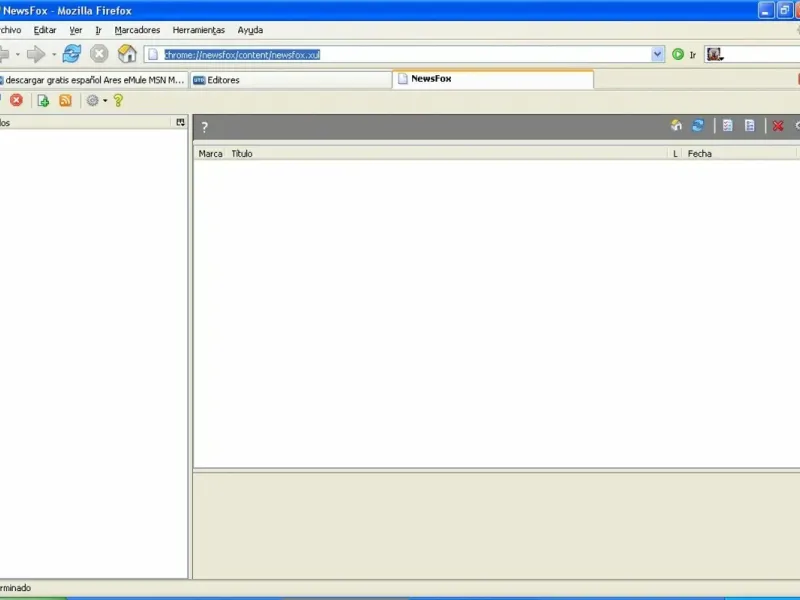
Task: Click the gray stop loading button
Action: (x=99, y=54)
